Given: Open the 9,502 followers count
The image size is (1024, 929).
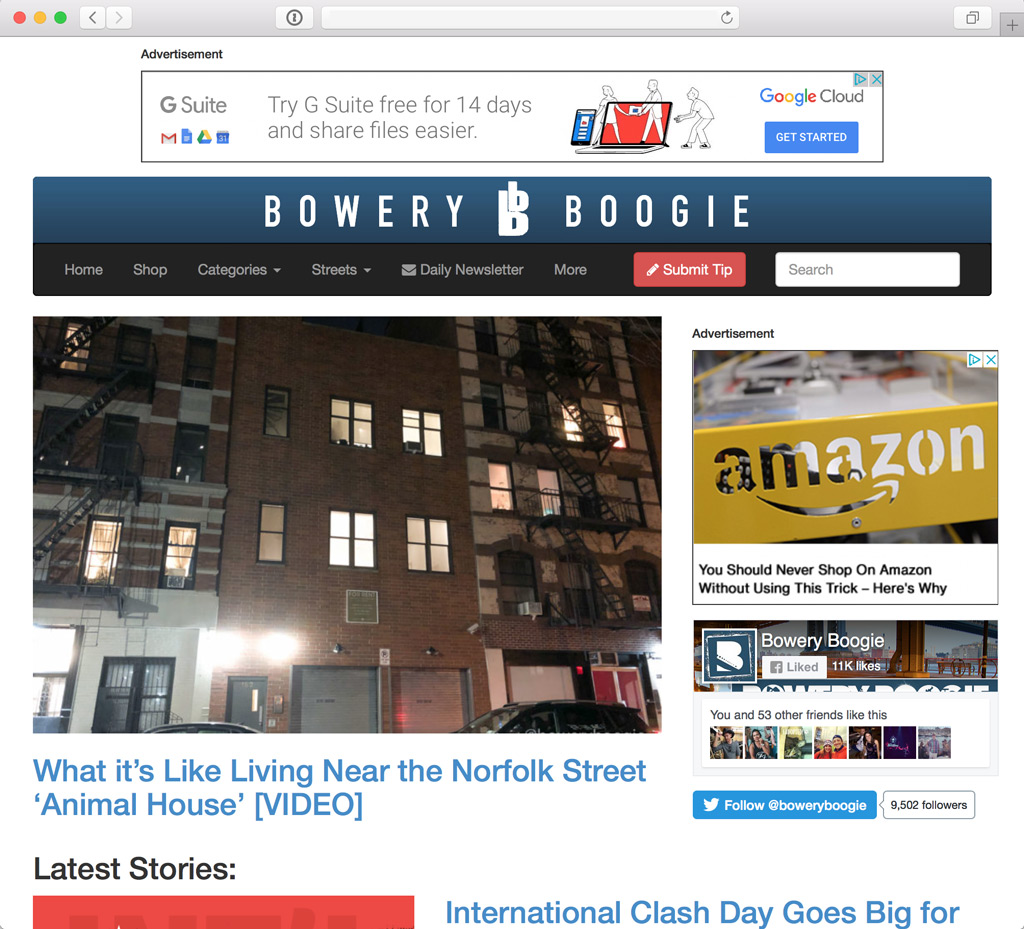Looking at the screenshot, I should (929, 805).
